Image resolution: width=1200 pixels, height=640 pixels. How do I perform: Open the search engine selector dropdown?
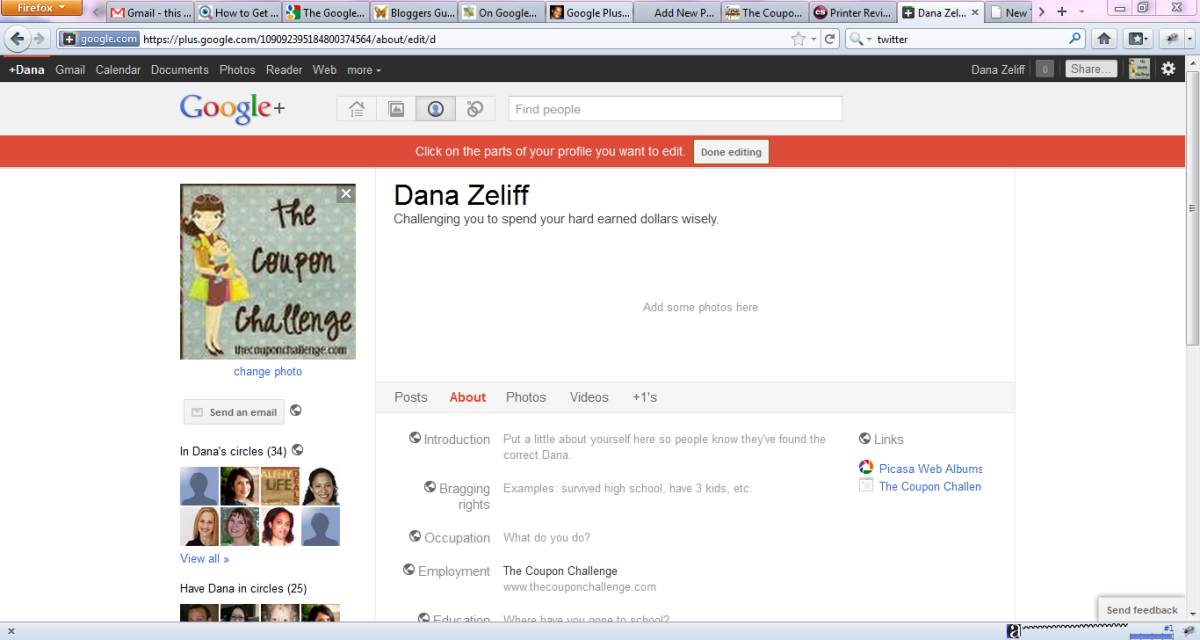click(860, 39)
